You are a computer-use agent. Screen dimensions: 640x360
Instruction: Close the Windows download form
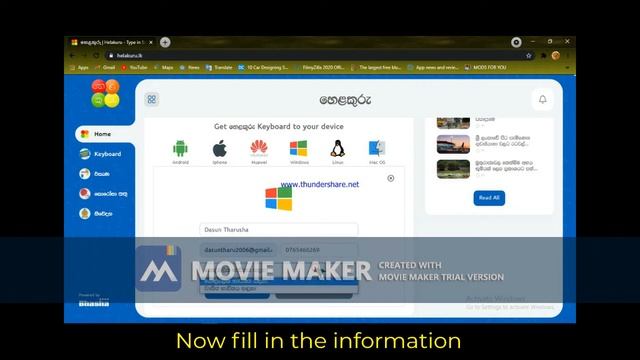pyautogui.click(x=391, y=178)
